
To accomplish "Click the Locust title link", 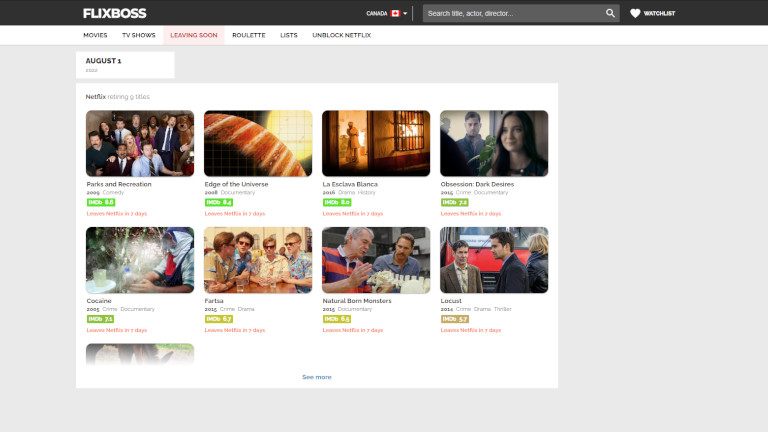I will click(x=451, y=301).
